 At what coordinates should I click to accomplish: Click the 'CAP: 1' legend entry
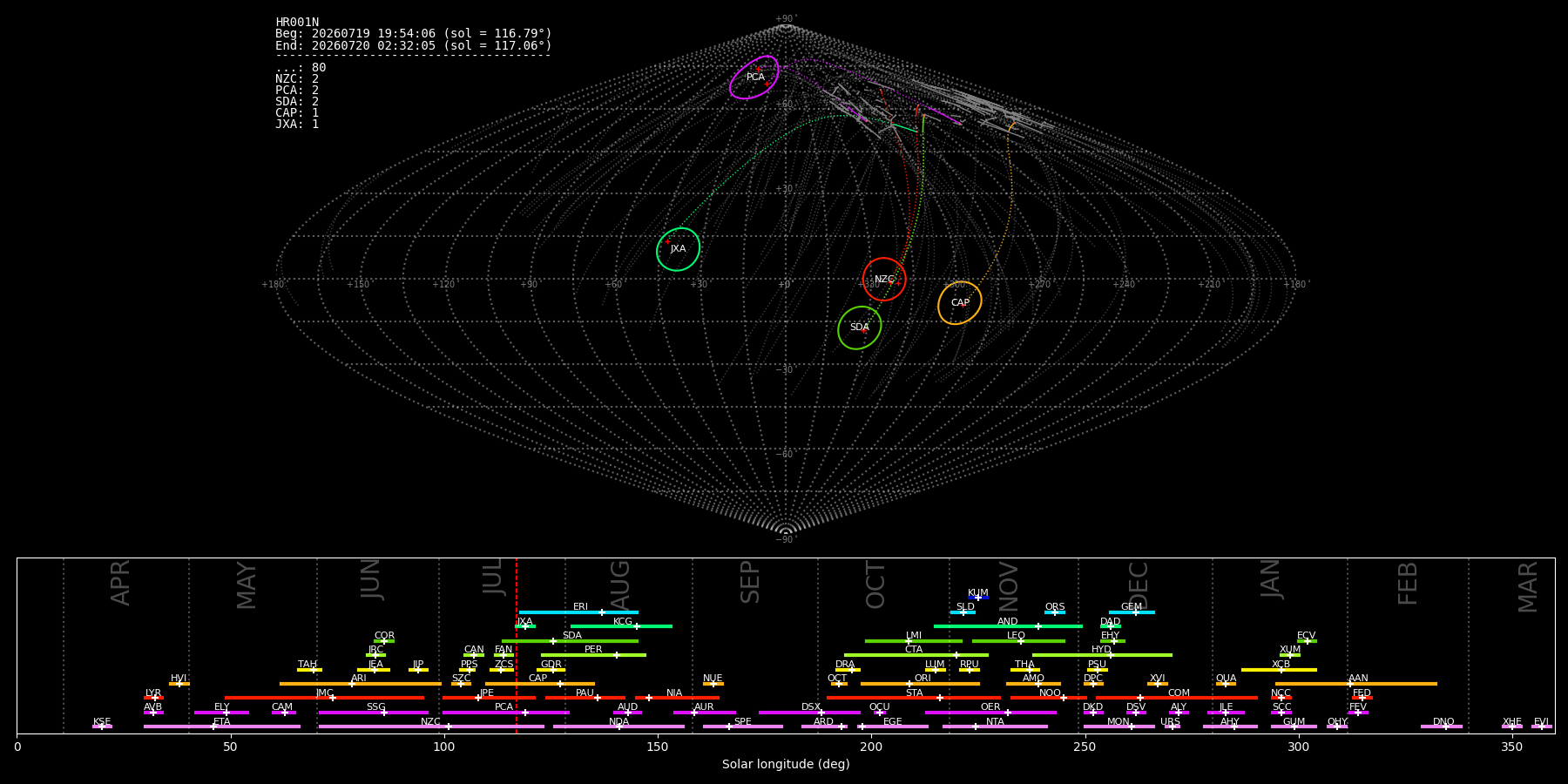click(297, 113)
